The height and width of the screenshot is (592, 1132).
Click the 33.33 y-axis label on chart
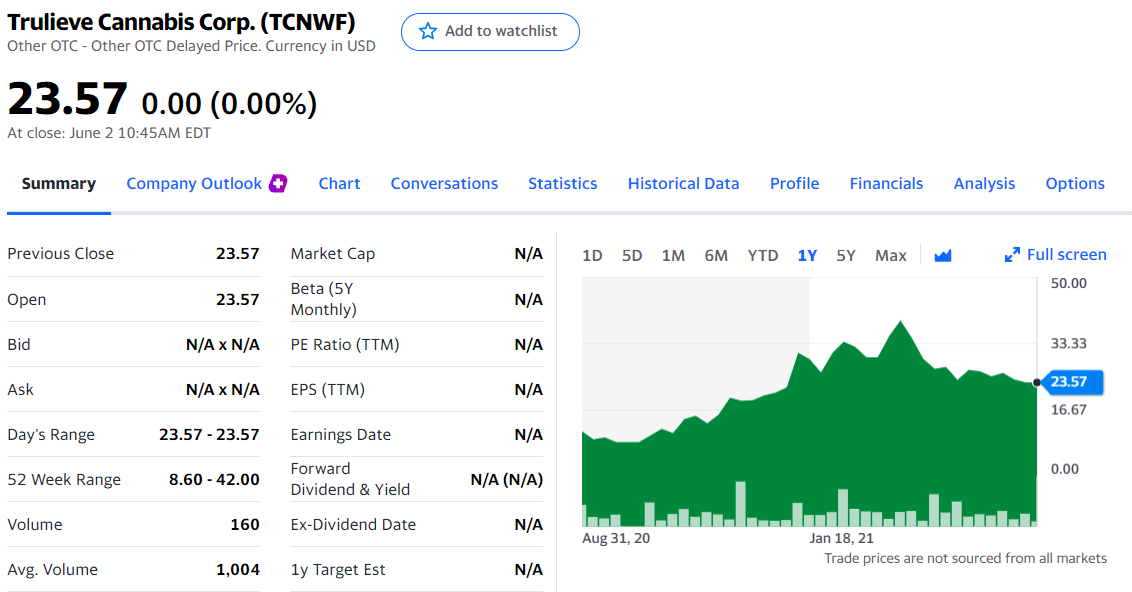pyautogui.click(x=1068, y=343)
